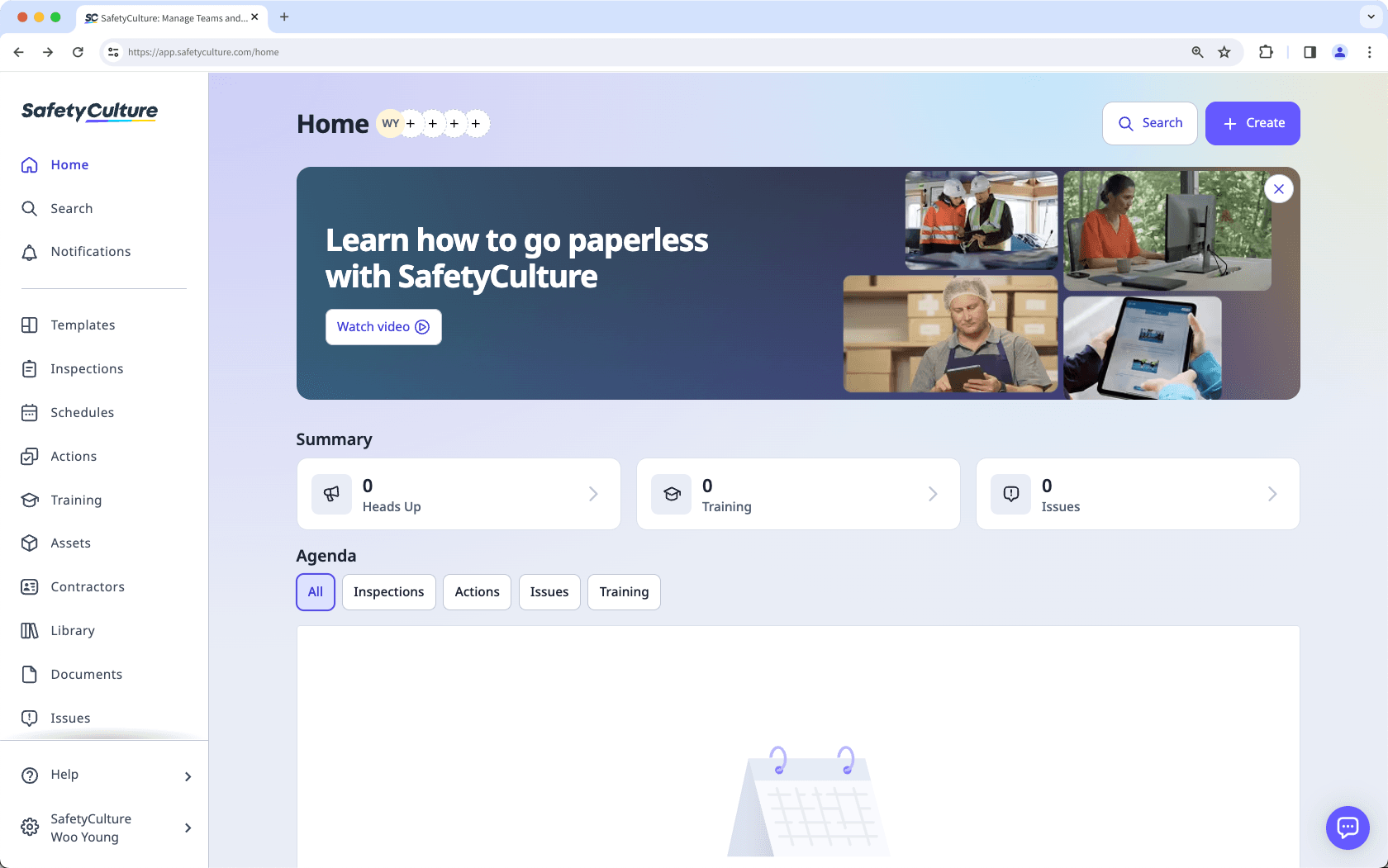Screen dimensions: 1388x868
Task: Open the Assets sidebar icon
Action: point(29,543)
